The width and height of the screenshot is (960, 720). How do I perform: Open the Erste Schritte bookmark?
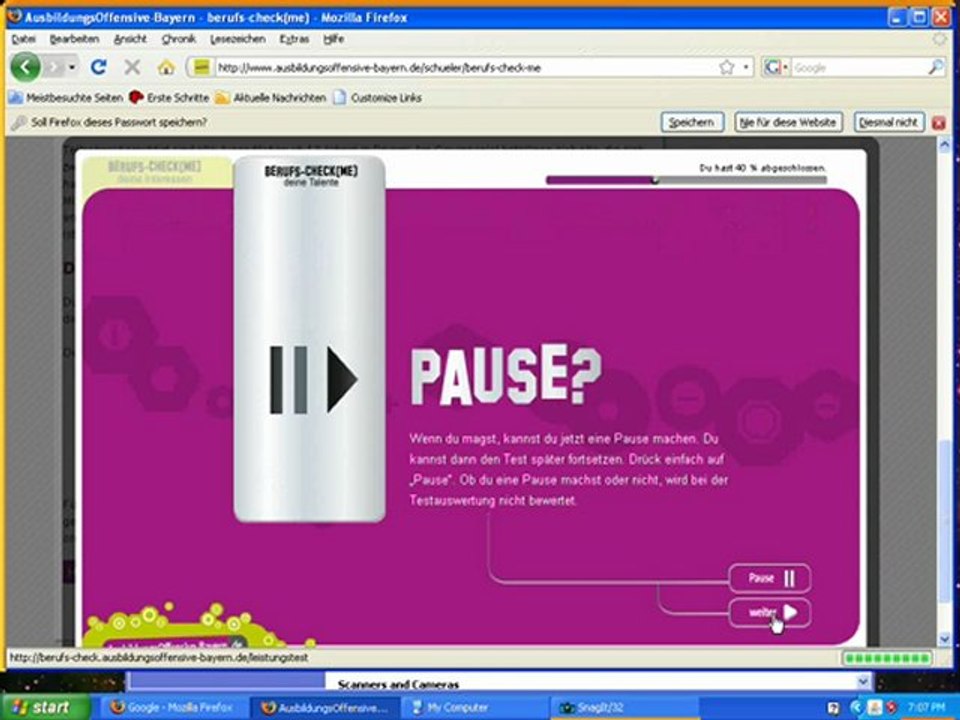point(169,97)
